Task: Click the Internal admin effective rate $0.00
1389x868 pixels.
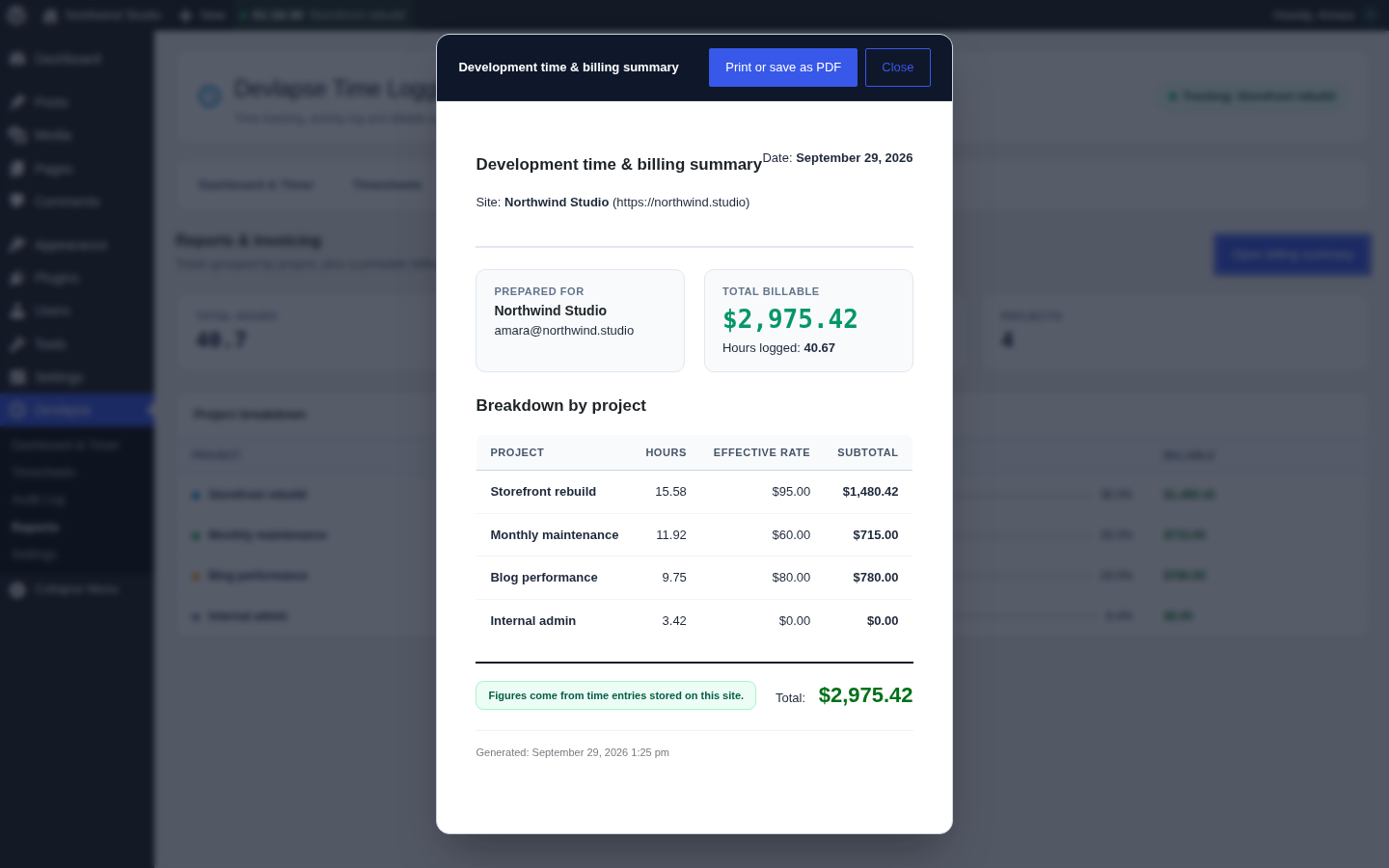Action: pos(795,621)
